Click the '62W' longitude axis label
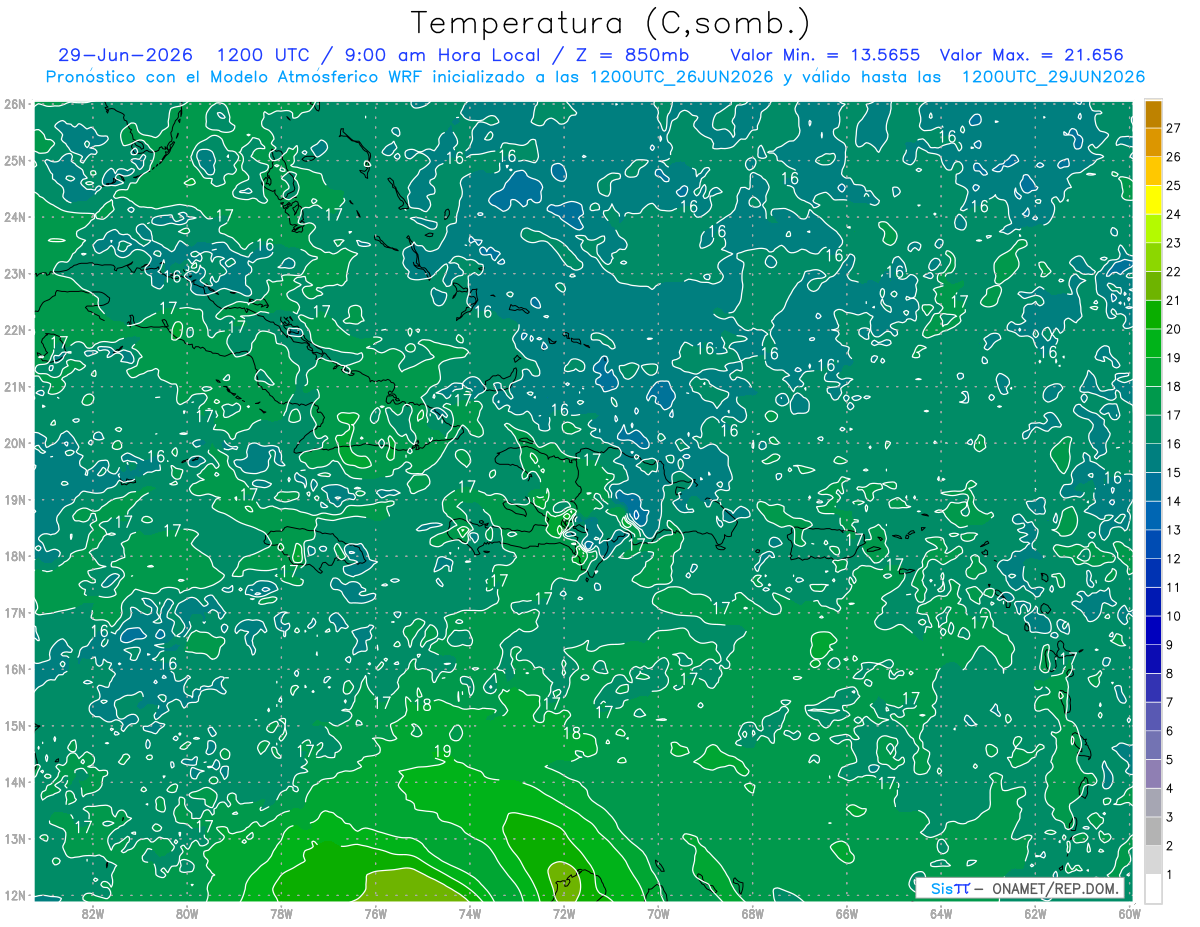The height and width of the screenshot is (927, 1200). 1035,913
